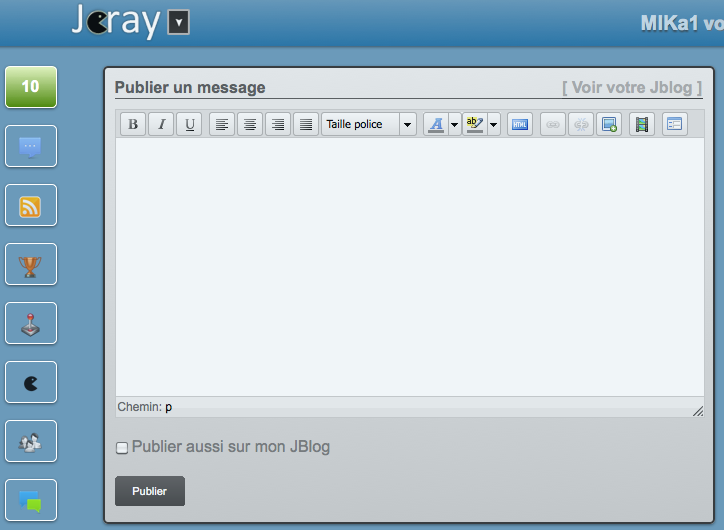Enable 'Publier aussi sur mon JBlog'
The height and width of the screenshot is (530, 724).
(x=122, y=448)
